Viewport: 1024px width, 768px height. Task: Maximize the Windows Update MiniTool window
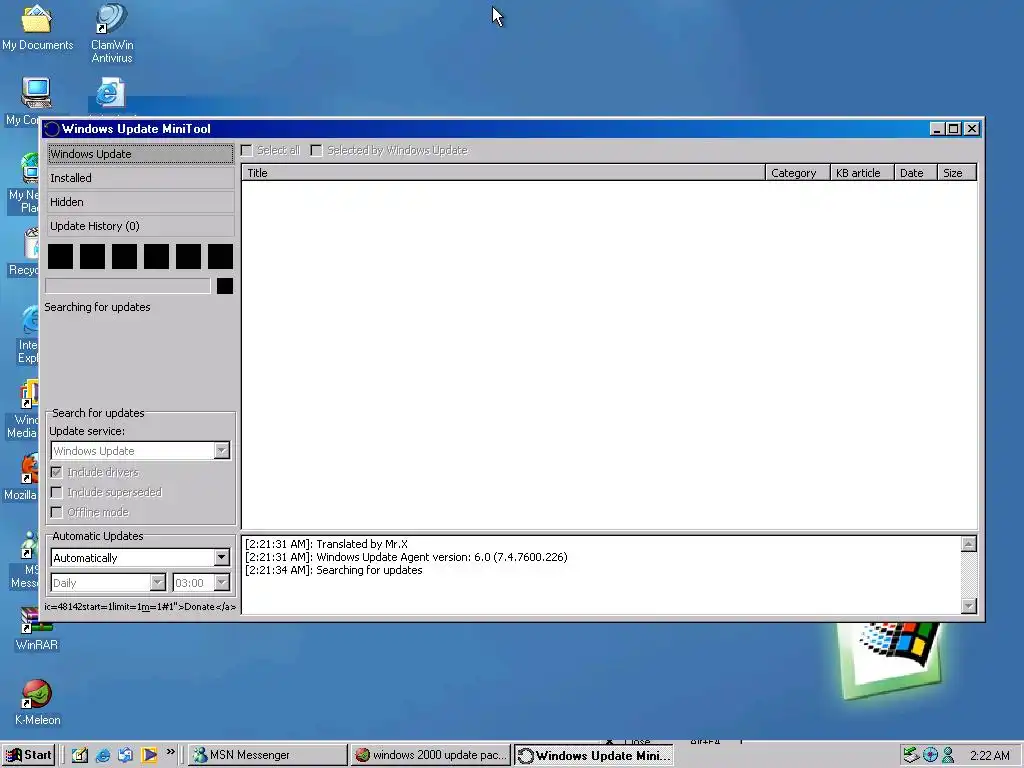[953, 129]
